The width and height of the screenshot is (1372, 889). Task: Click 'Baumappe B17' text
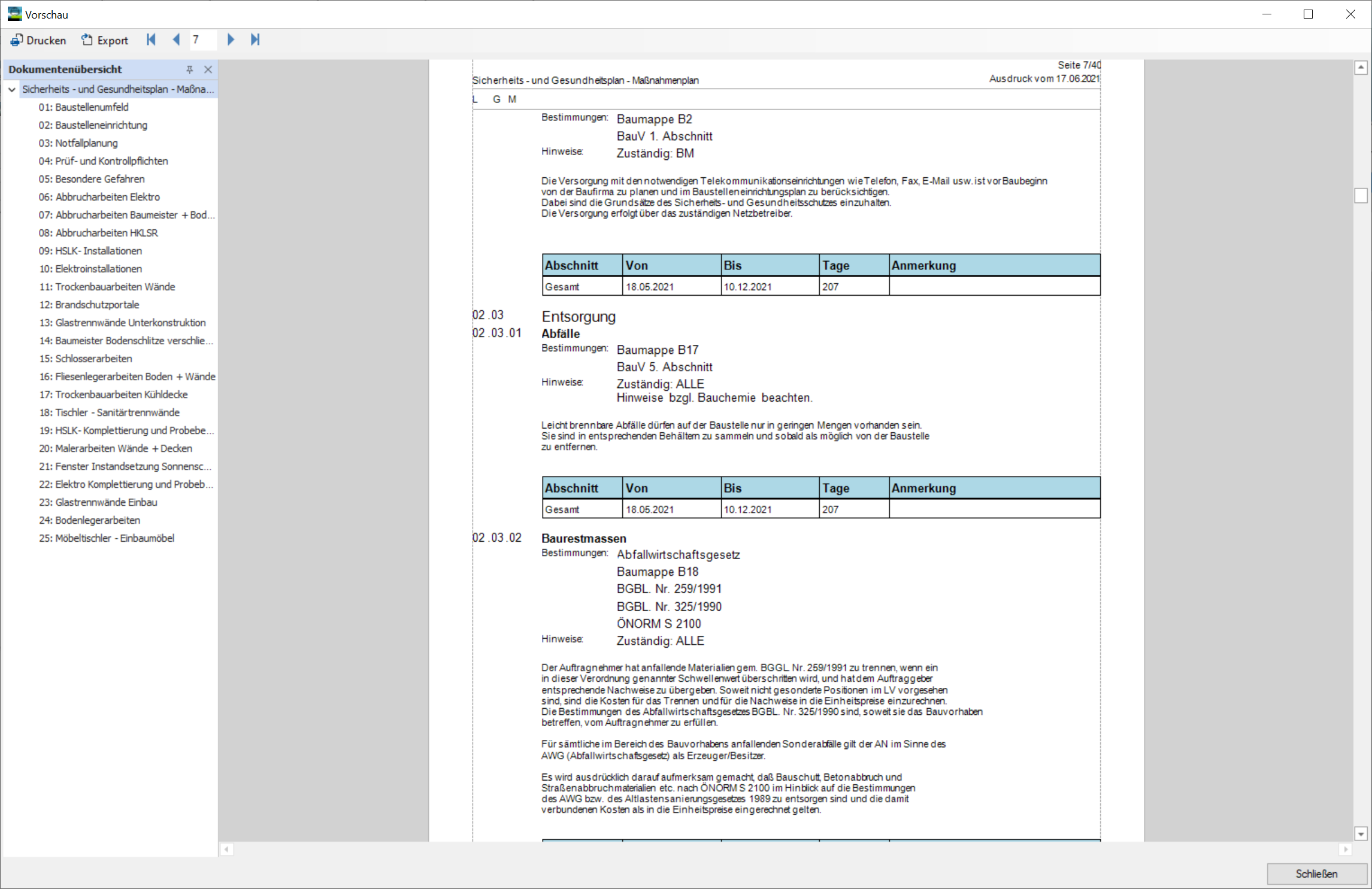pos(658,350)
